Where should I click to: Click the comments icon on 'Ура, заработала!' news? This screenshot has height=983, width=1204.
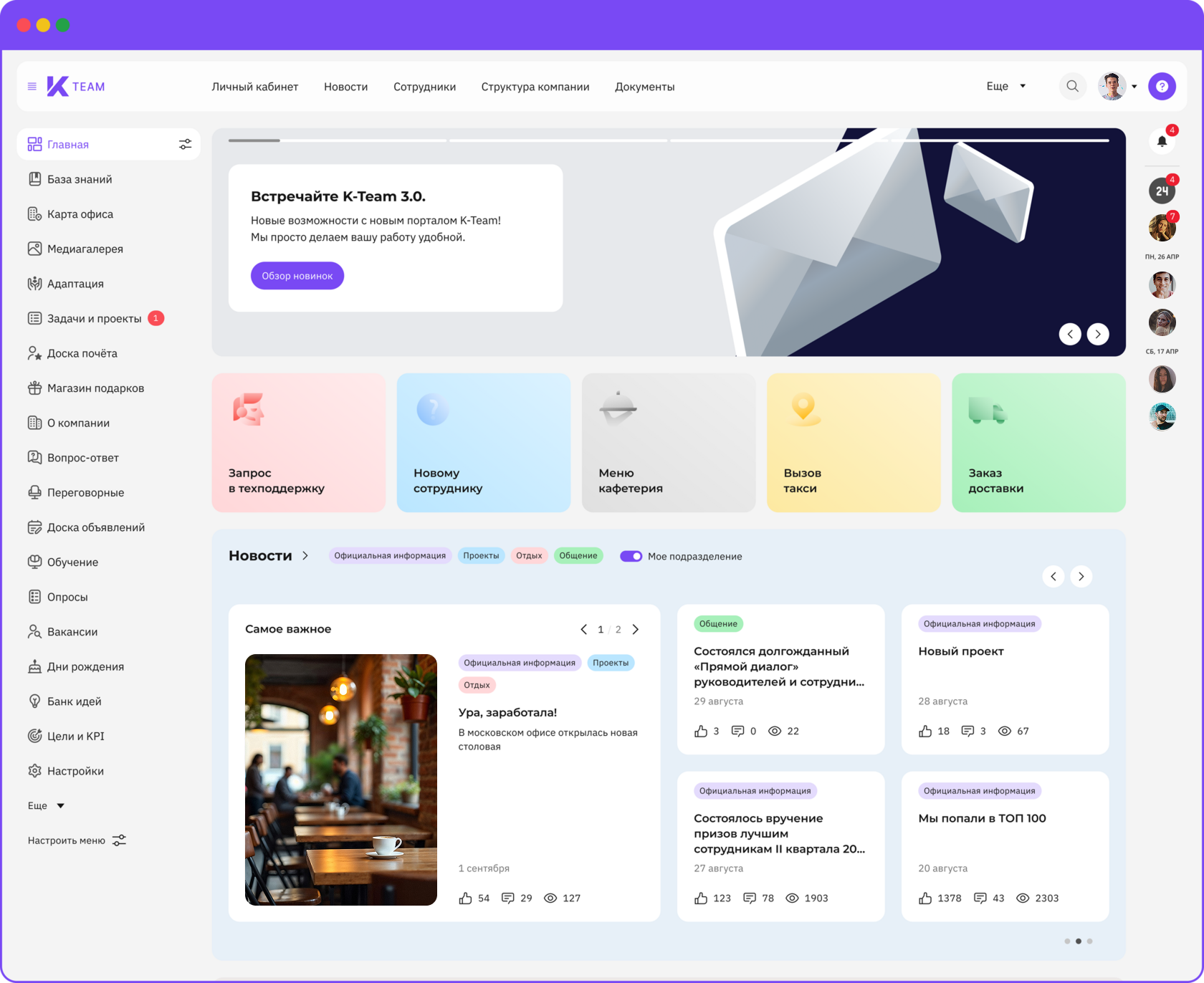point(508,898)
